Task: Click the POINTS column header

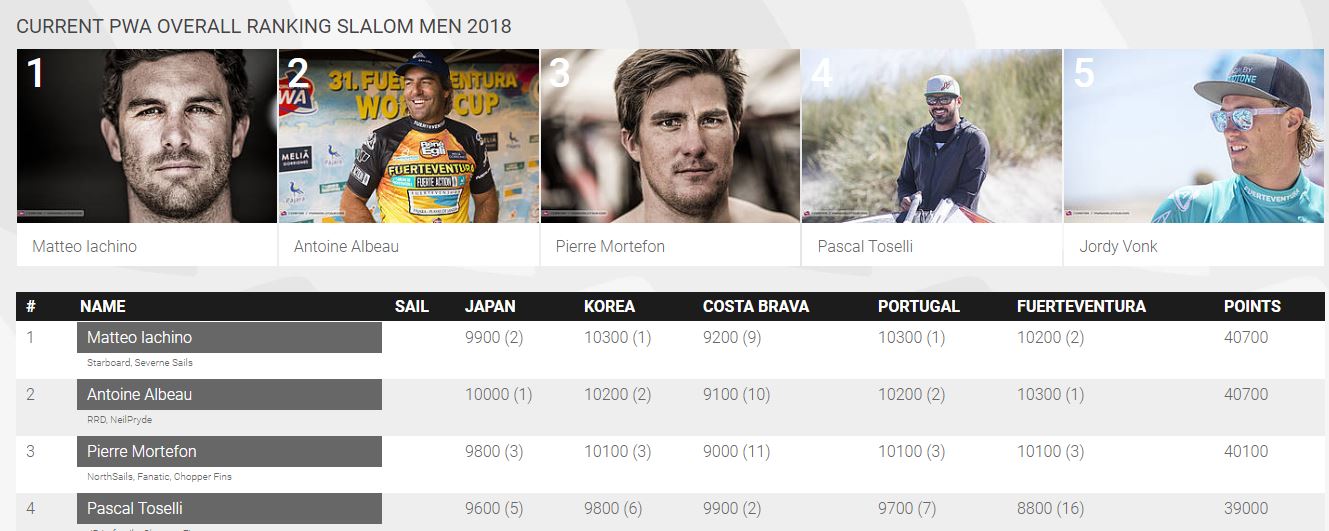Action: [x=1252, y=306]
